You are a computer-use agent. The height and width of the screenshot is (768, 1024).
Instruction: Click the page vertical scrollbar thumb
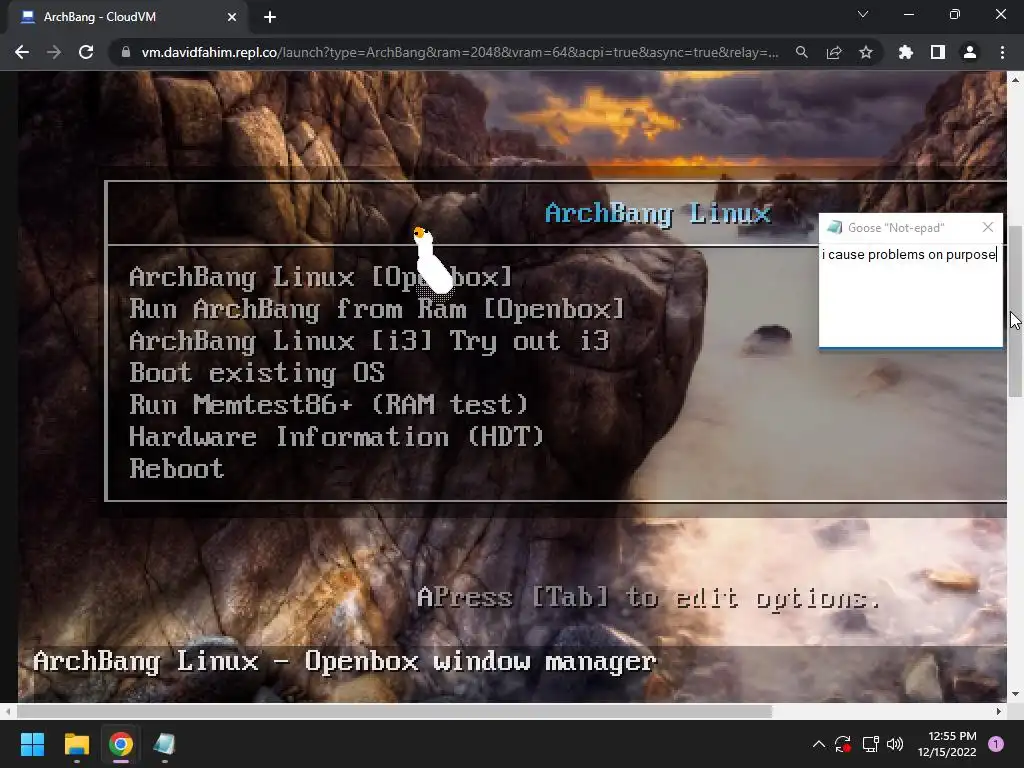(1015, 312)
